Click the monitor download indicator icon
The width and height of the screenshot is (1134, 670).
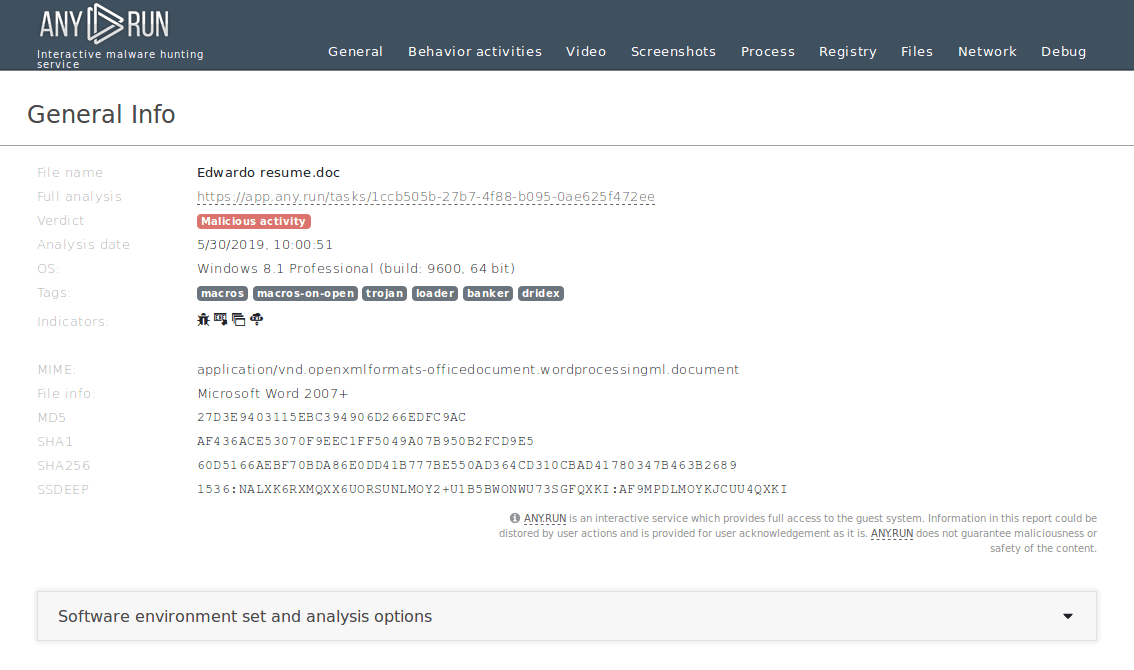[221, 320]
